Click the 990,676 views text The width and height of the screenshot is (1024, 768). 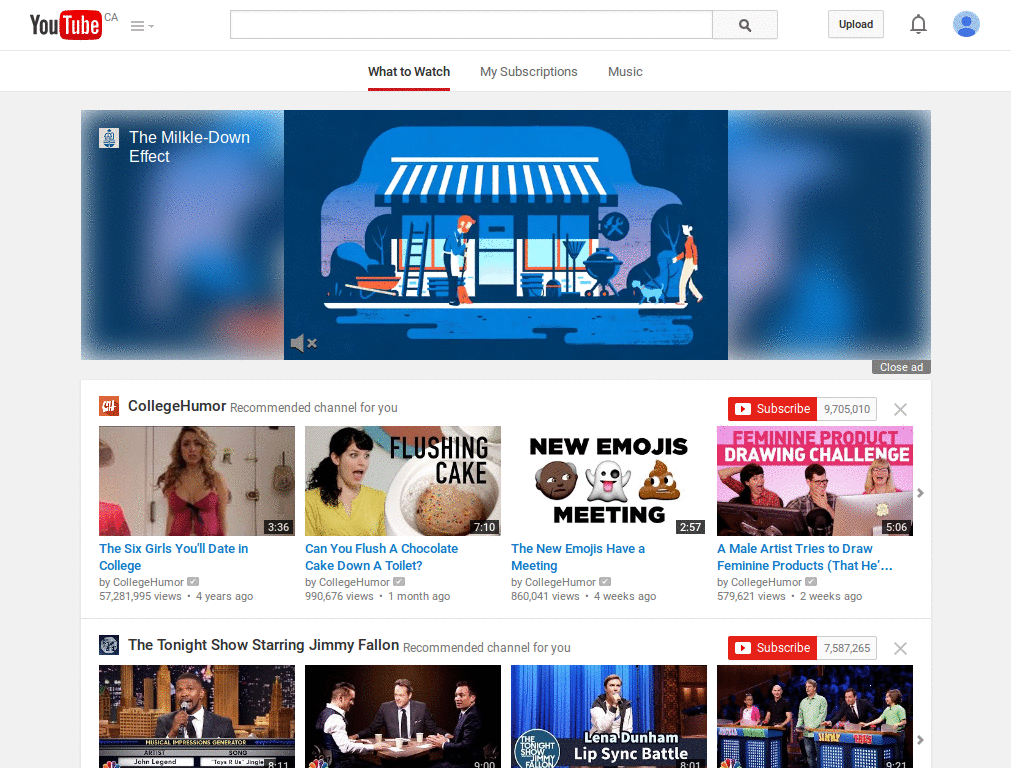coord(339,596)
